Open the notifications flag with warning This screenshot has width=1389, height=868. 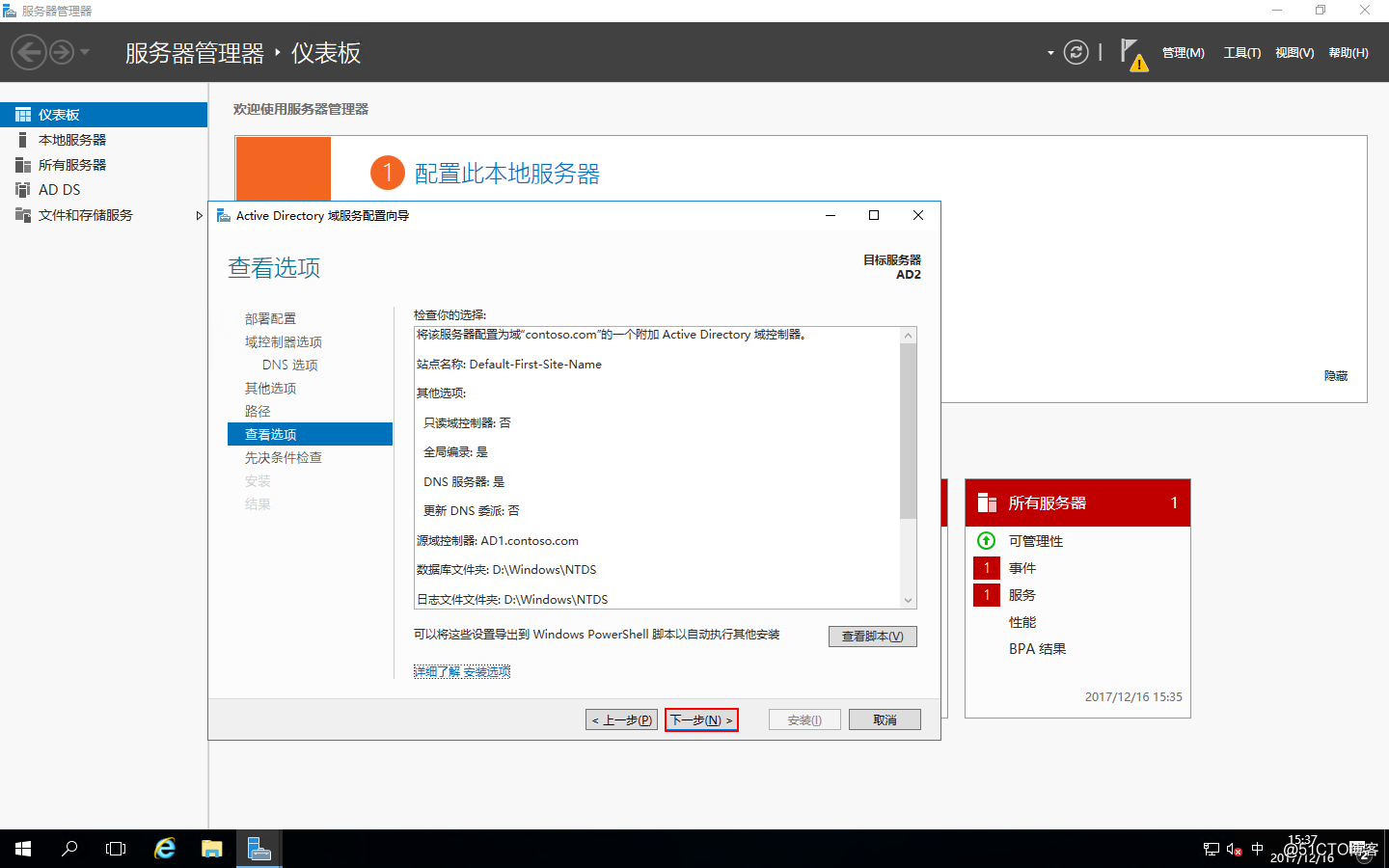click(1133, 55)
